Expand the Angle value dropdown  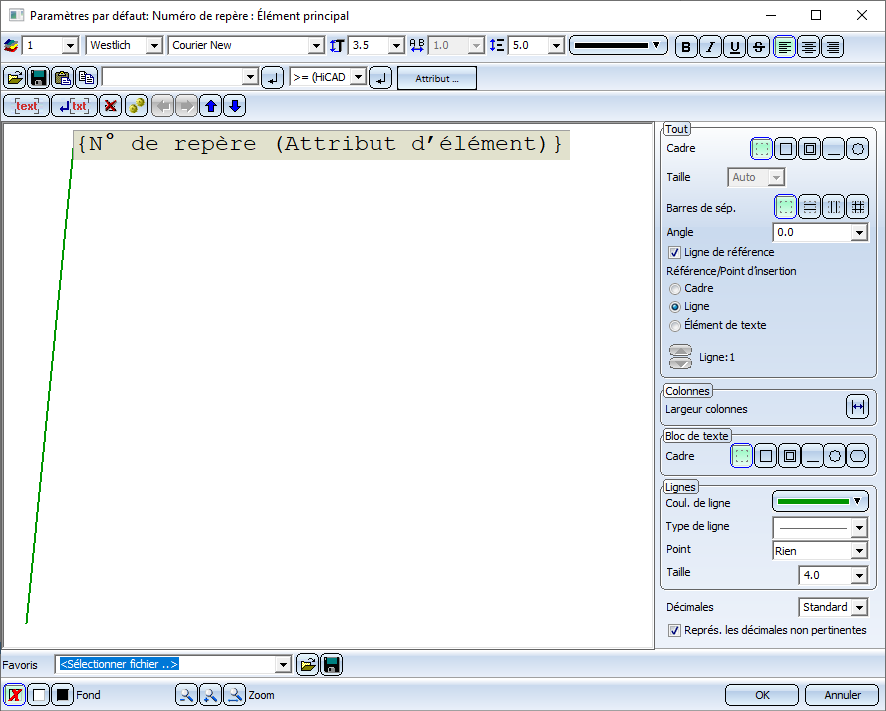coord(858,233)
